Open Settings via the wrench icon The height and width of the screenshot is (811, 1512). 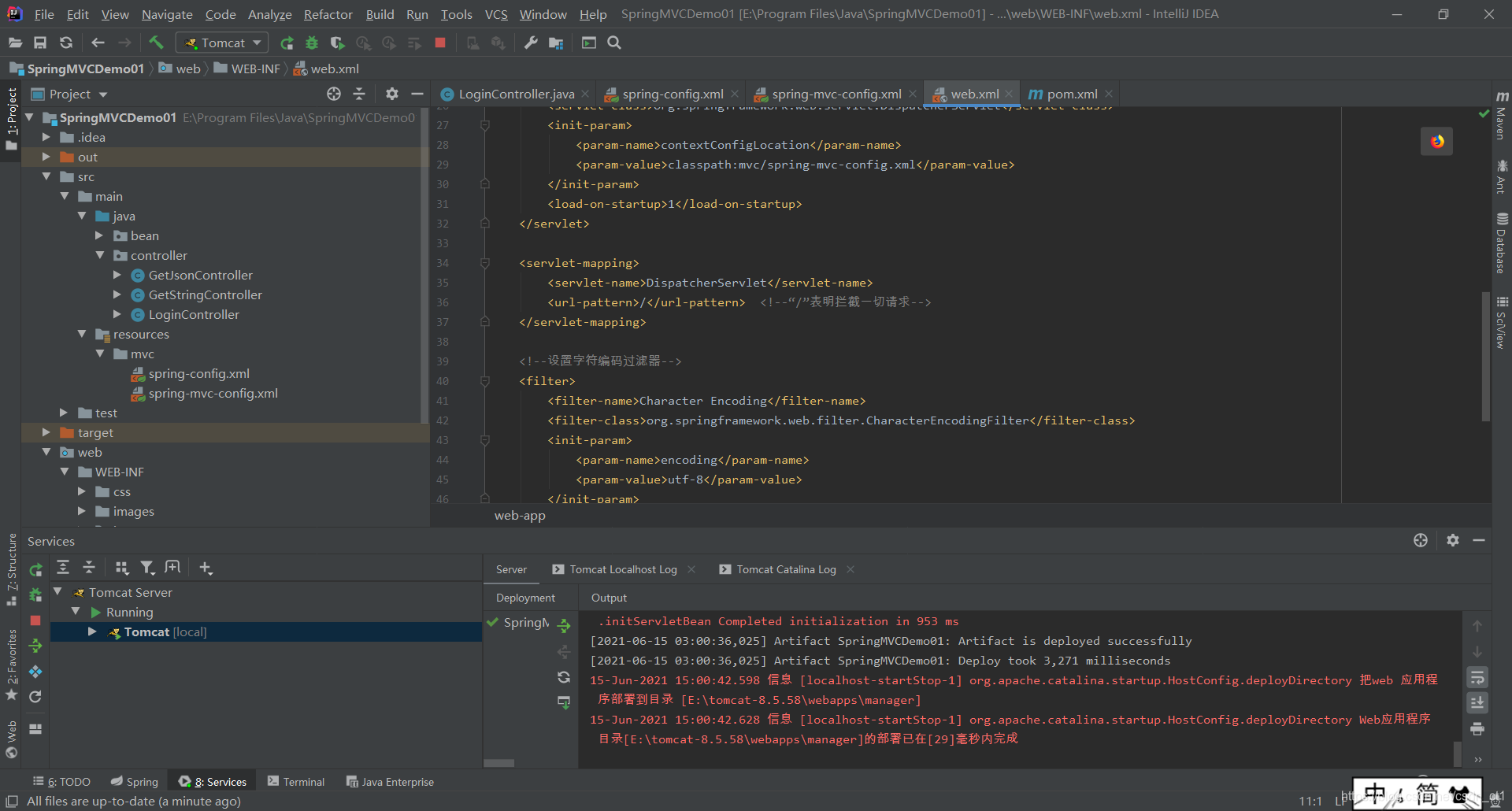coord(531,43)
